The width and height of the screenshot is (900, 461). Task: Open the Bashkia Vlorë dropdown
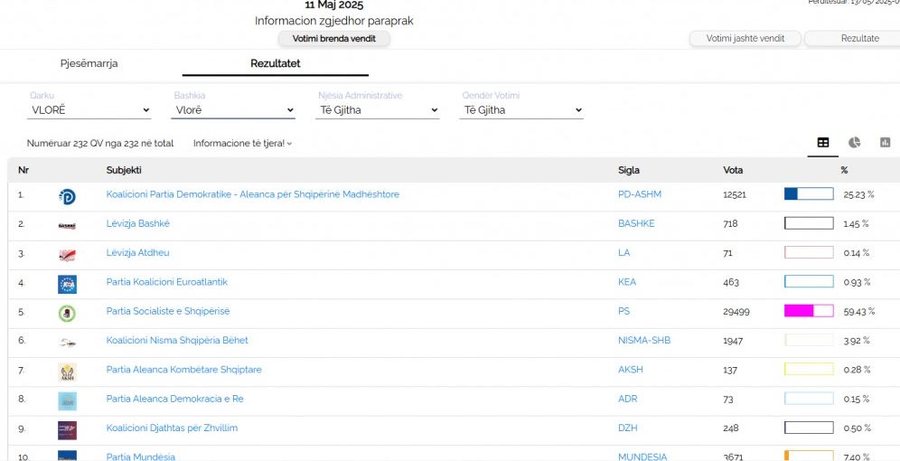pos(233,110)
